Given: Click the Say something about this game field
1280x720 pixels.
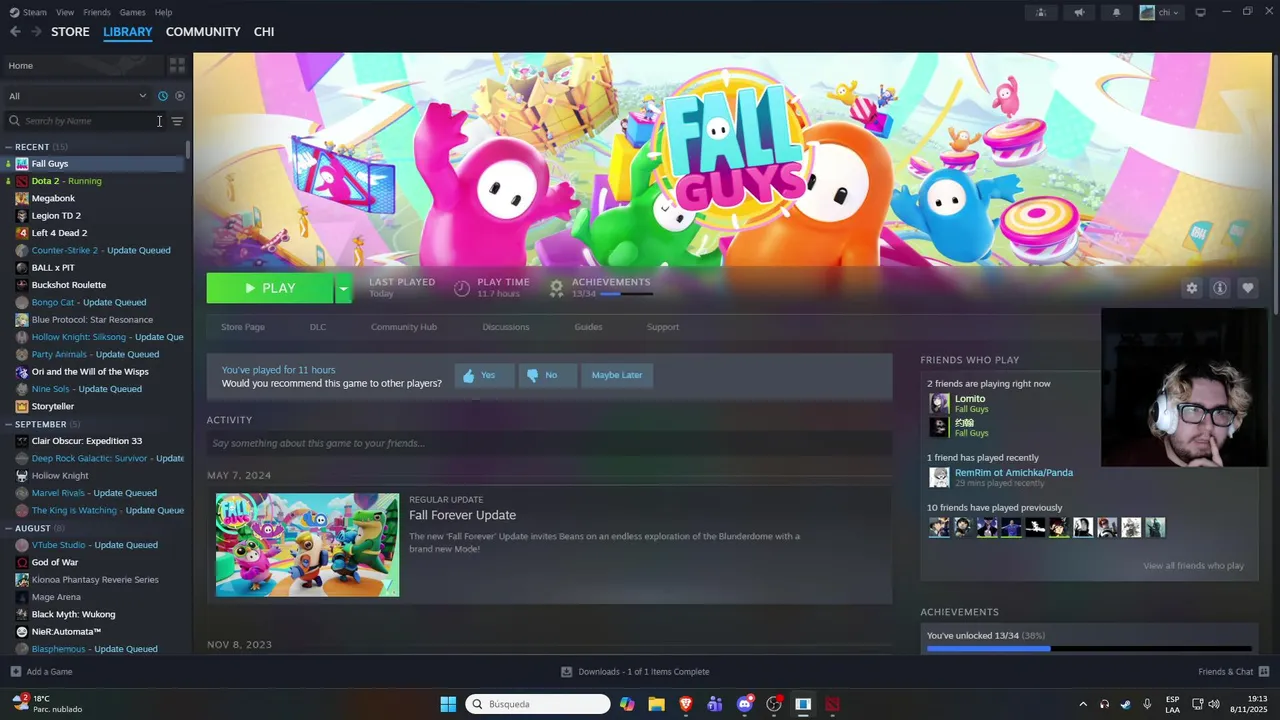Looking at the screenshot, I should click(x=549, y=443).
